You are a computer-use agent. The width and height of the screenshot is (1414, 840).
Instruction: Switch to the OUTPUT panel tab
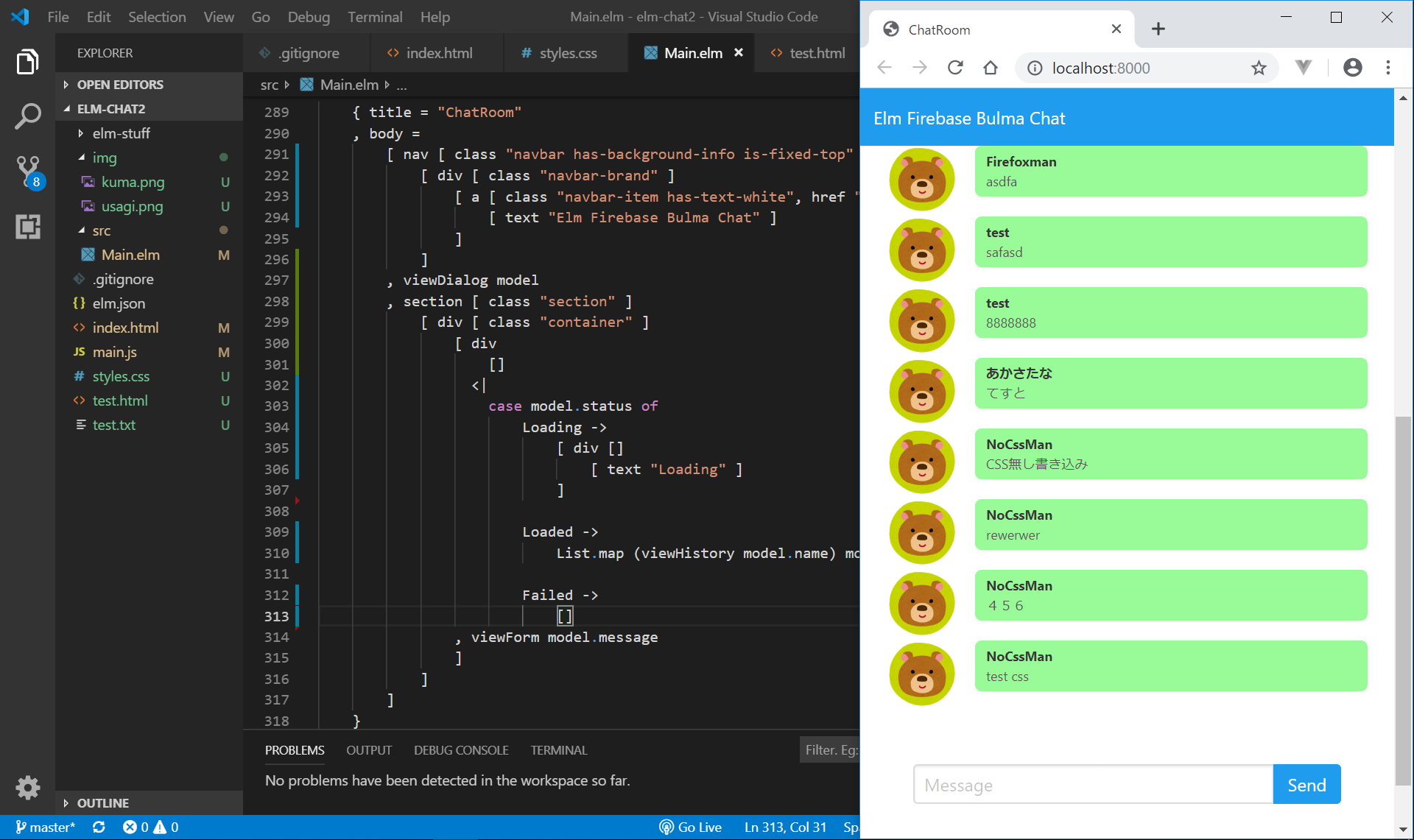click(369, 750)
